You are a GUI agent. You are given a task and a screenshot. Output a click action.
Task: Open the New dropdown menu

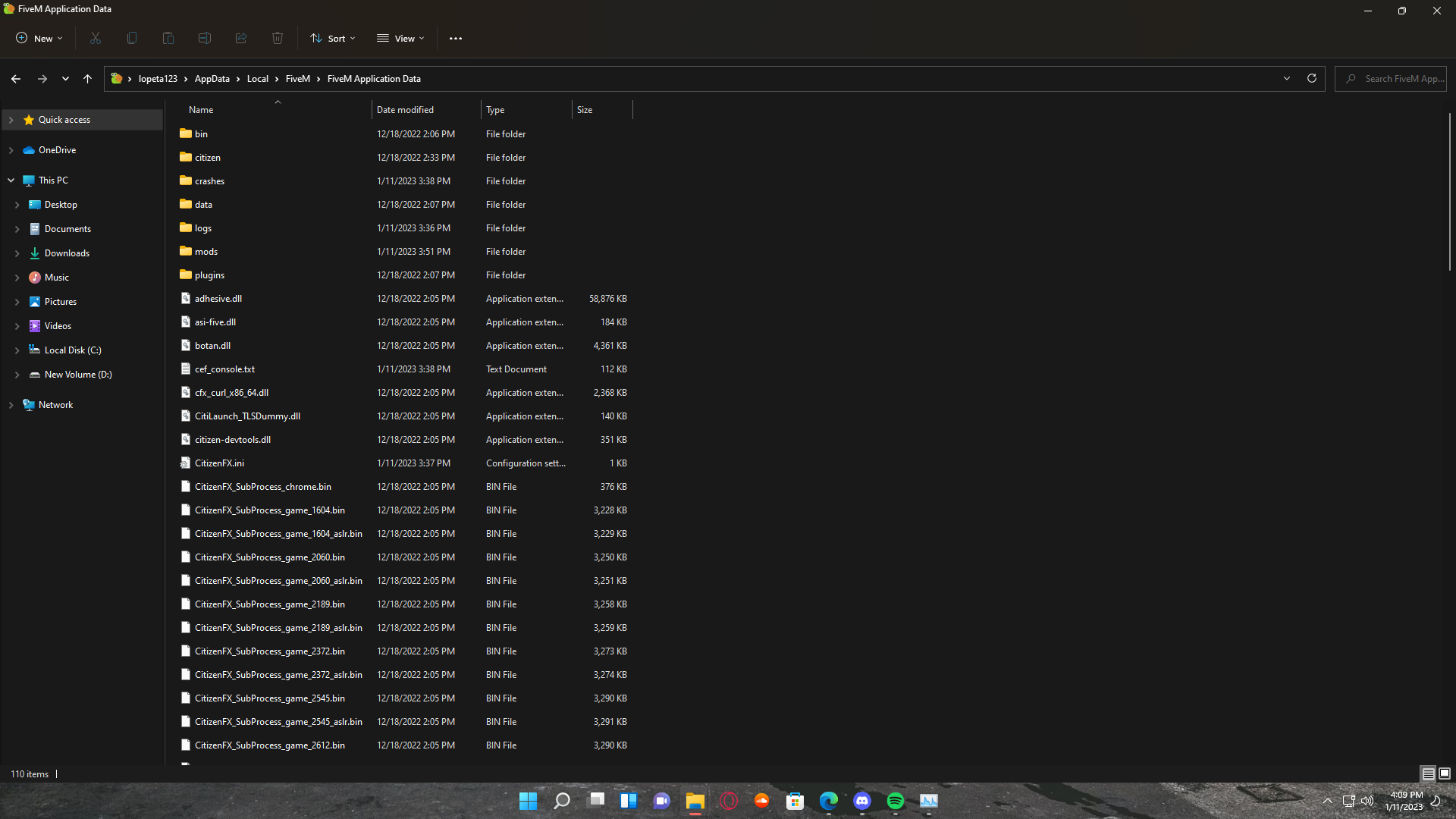39,38
